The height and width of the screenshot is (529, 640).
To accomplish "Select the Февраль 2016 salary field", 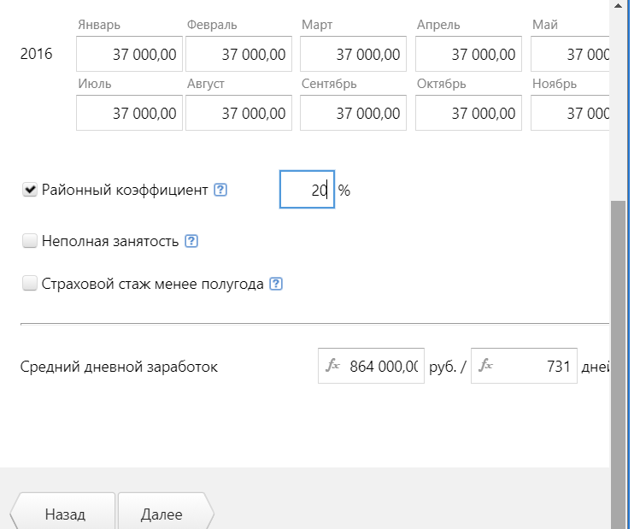I will [239, 54].
